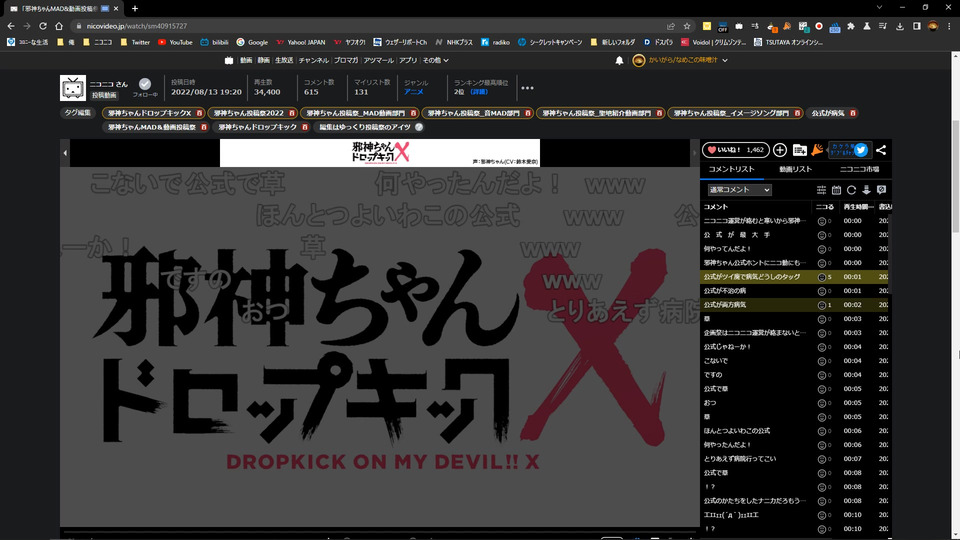Click the 邪神ちゃんMAD&動画投稿祭 tag

(x=152, y=127)
